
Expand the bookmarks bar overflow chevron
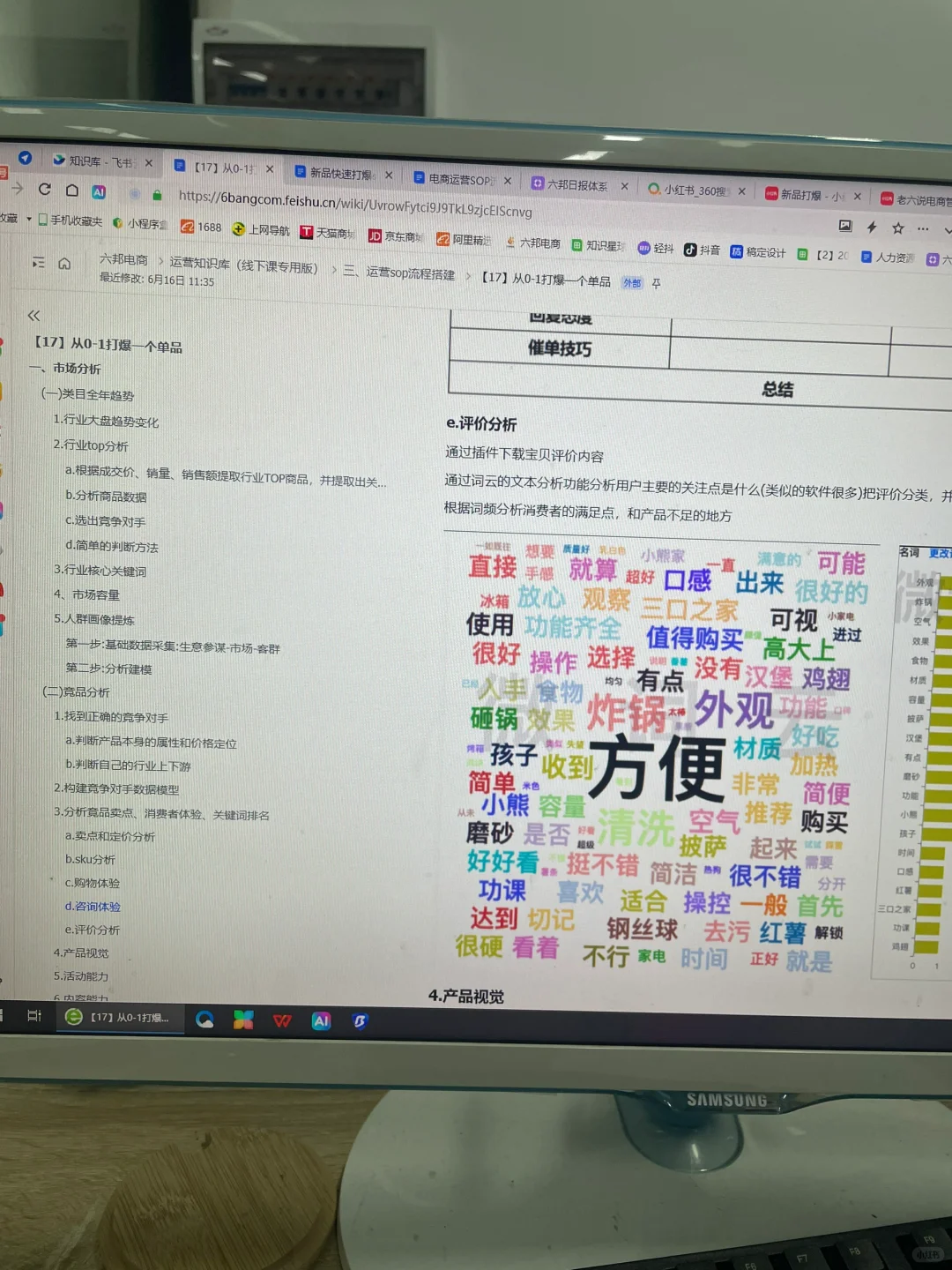pos(947,229)
